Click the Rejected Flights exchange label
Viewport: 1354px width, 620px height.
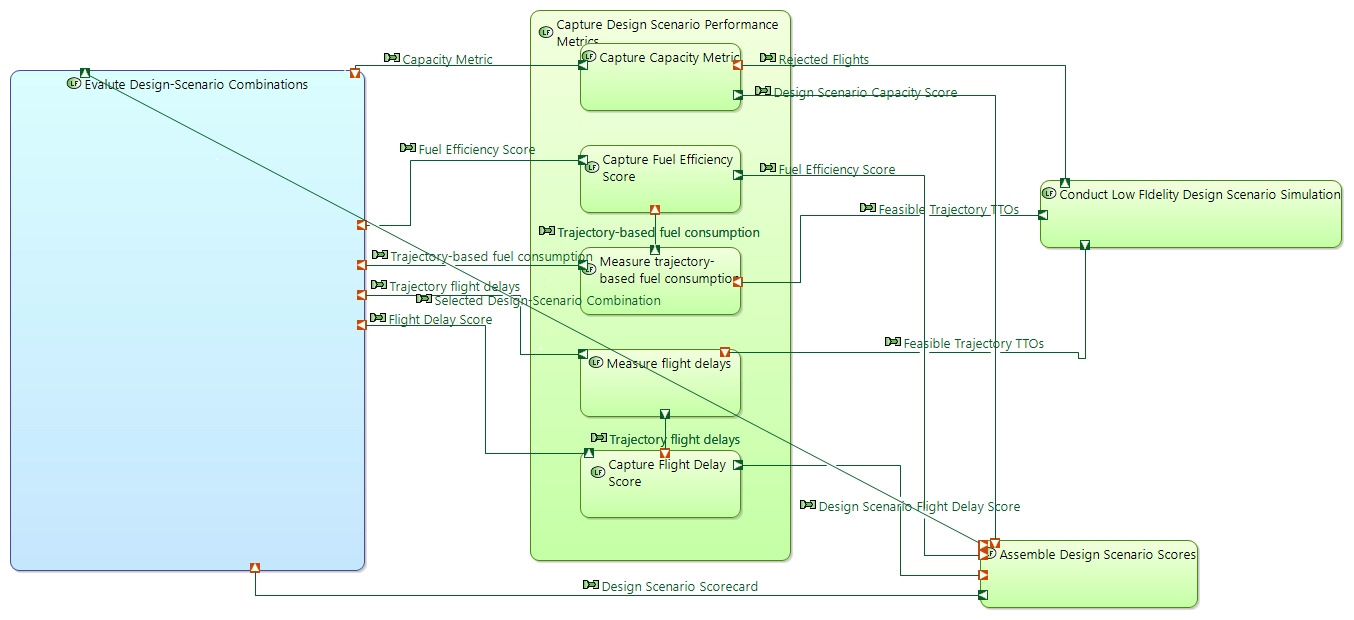(824, 59)
